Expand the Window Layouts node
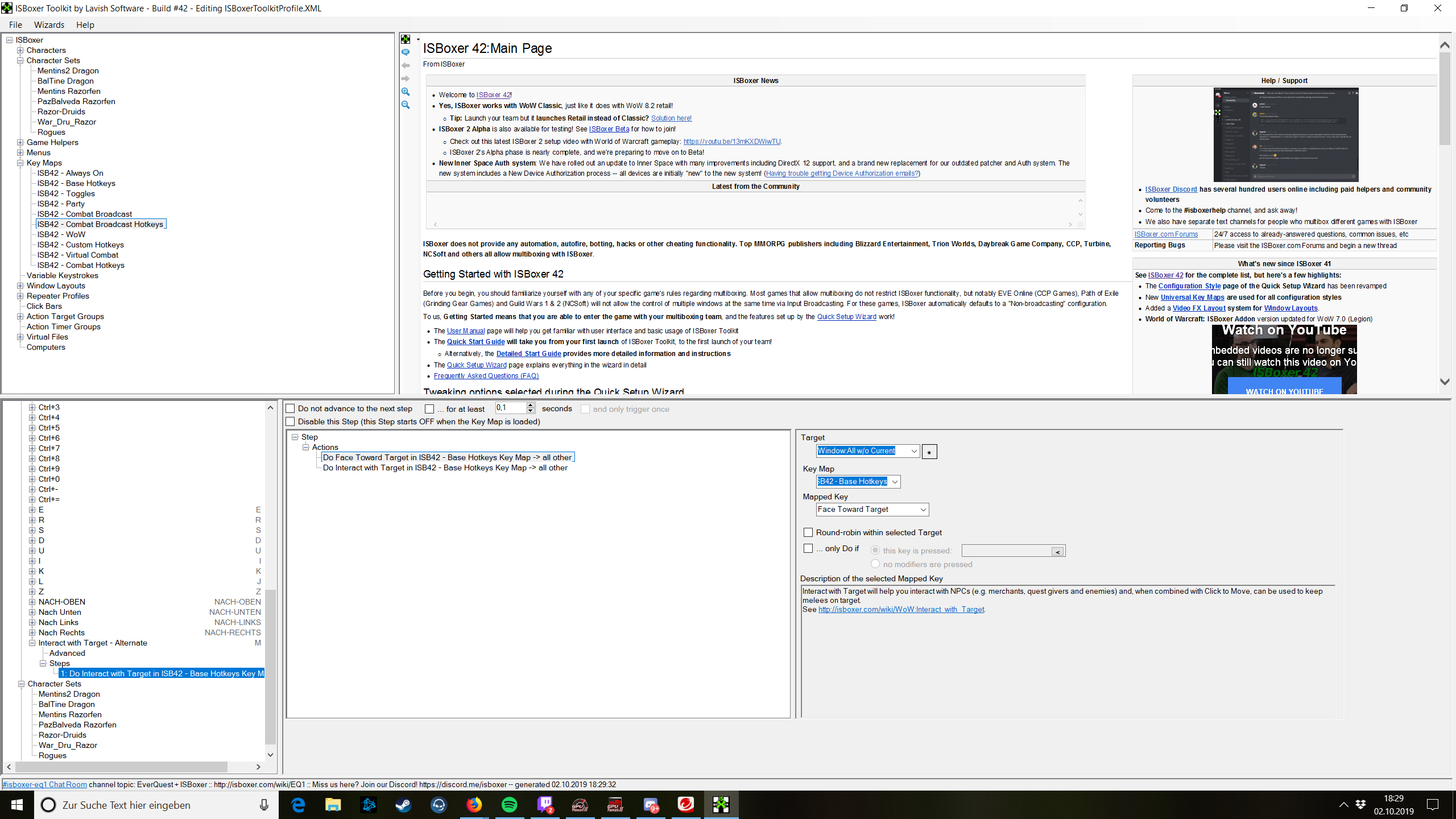This screenshot has height=819, width=1456. pos(20,286)
